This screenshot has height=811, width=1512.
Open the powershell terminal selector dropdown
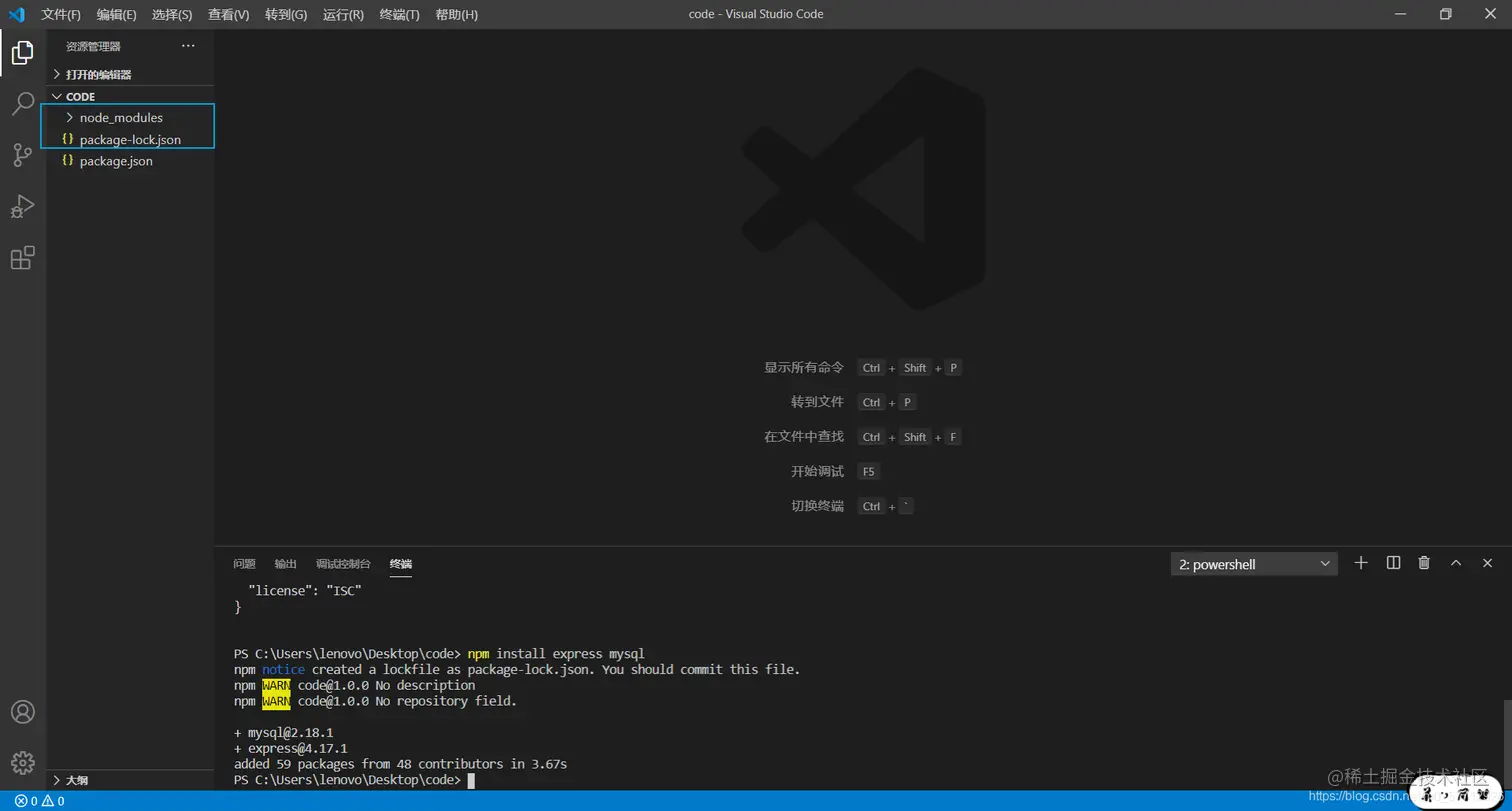pos(1254,564)
